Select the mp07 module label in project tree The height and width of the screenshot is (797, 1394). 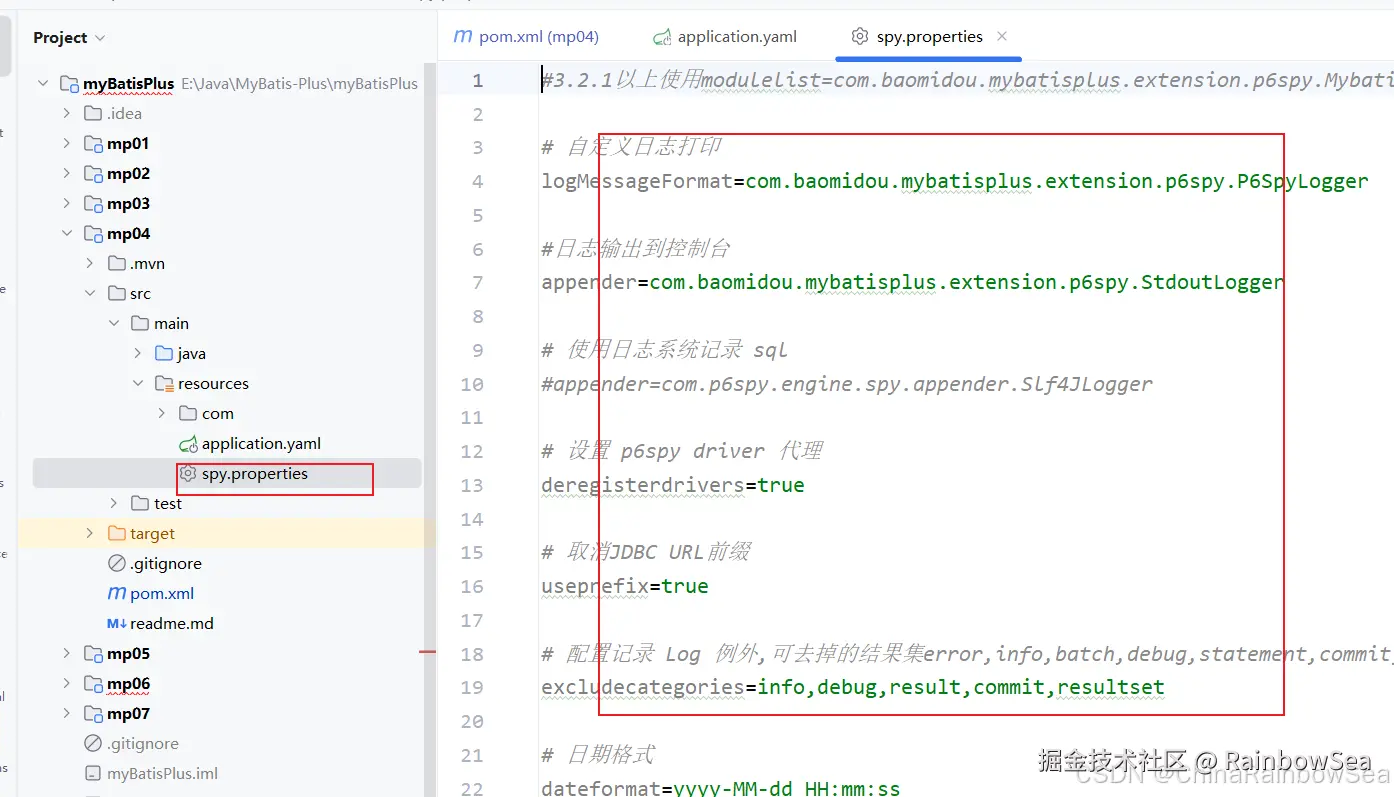click(128, 713)
